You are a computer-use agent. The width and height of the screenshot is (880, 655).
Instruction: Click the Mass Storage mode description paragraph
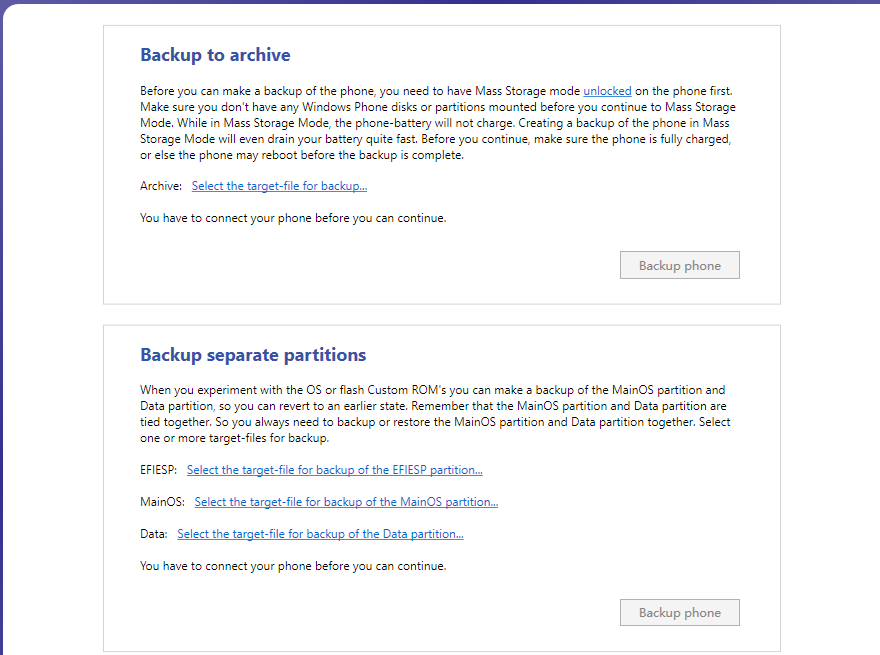[437, 123]
